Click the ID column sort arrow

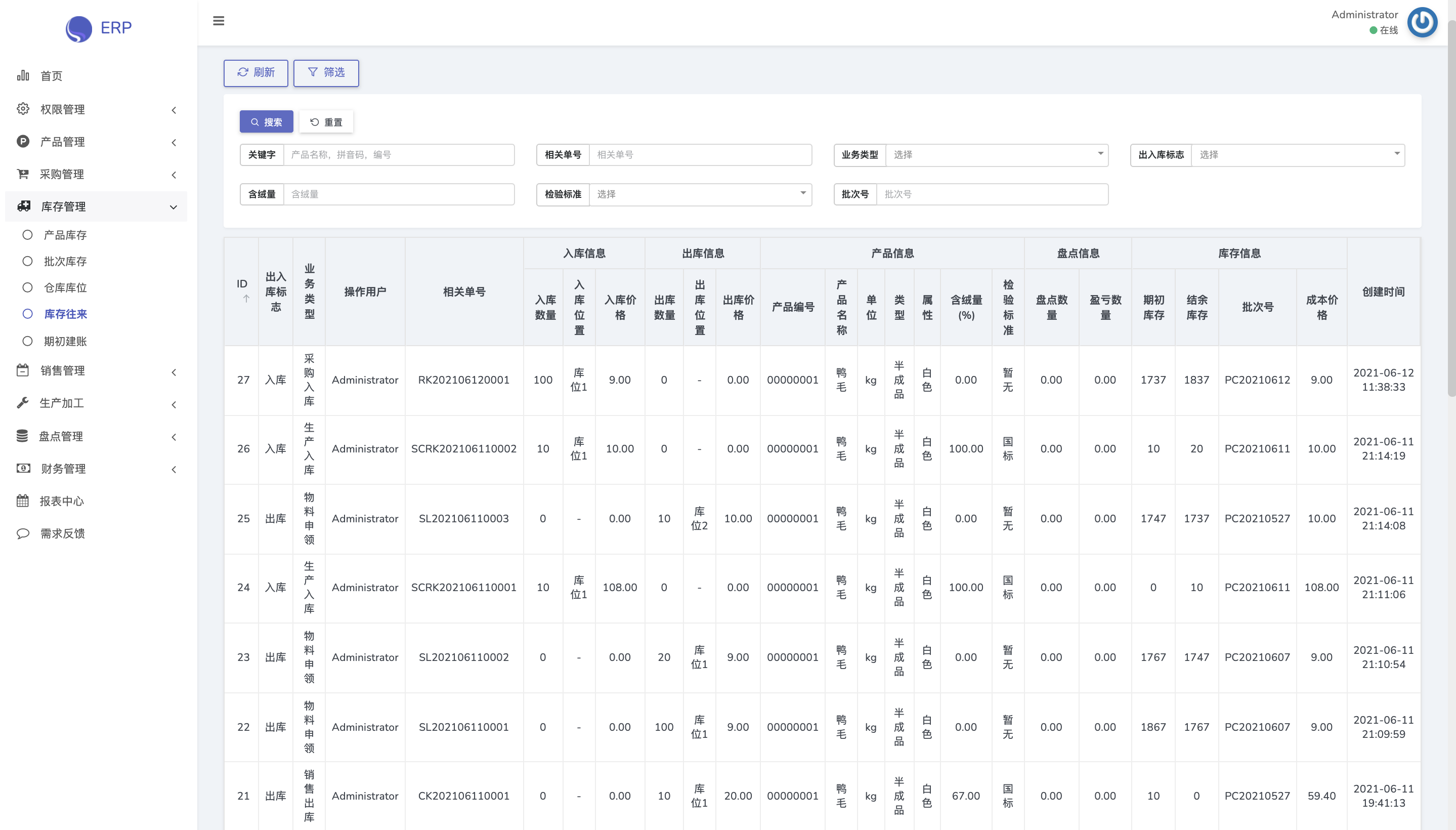pyautogui.click(x=246, y=299)
